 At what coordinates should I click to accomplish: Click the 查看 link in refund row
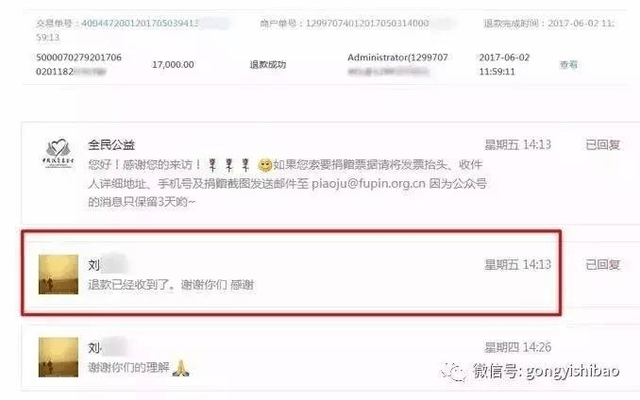[568, 64]
